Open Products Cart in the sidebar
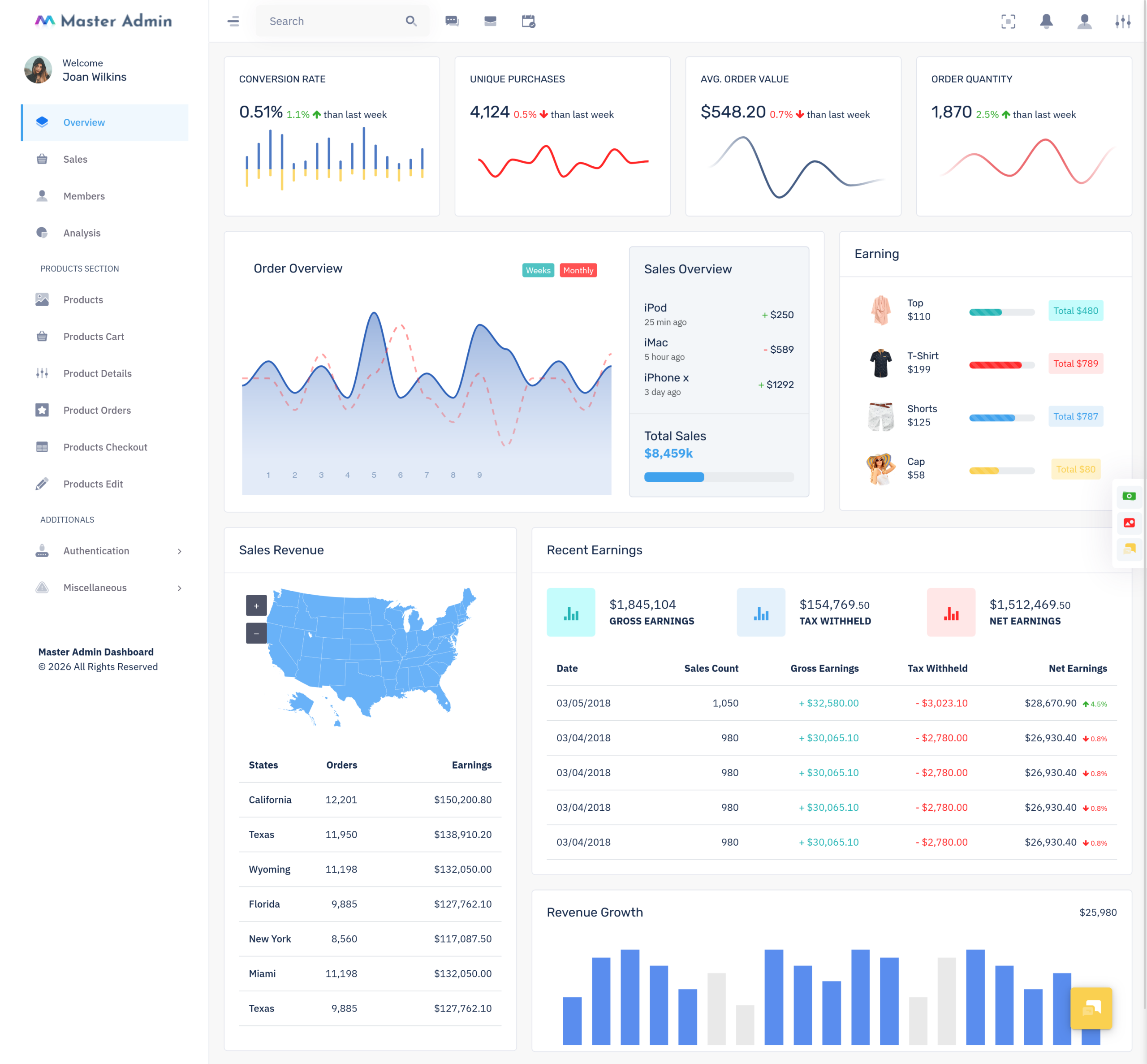This screenshot has width=1147, height=1064. [105, 337]
